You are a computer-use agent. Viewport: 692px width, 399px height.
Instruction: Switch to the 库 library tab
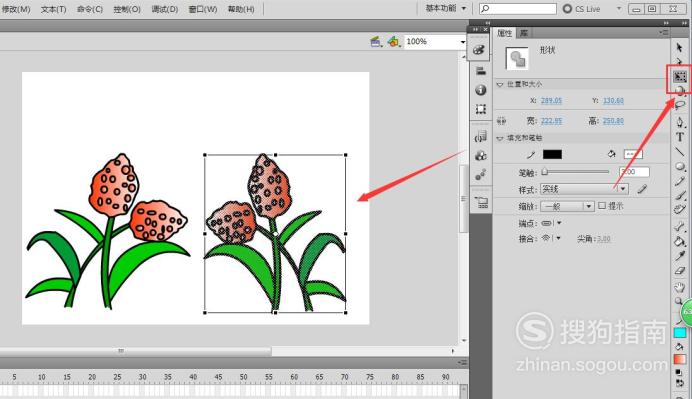pos(523,33)
